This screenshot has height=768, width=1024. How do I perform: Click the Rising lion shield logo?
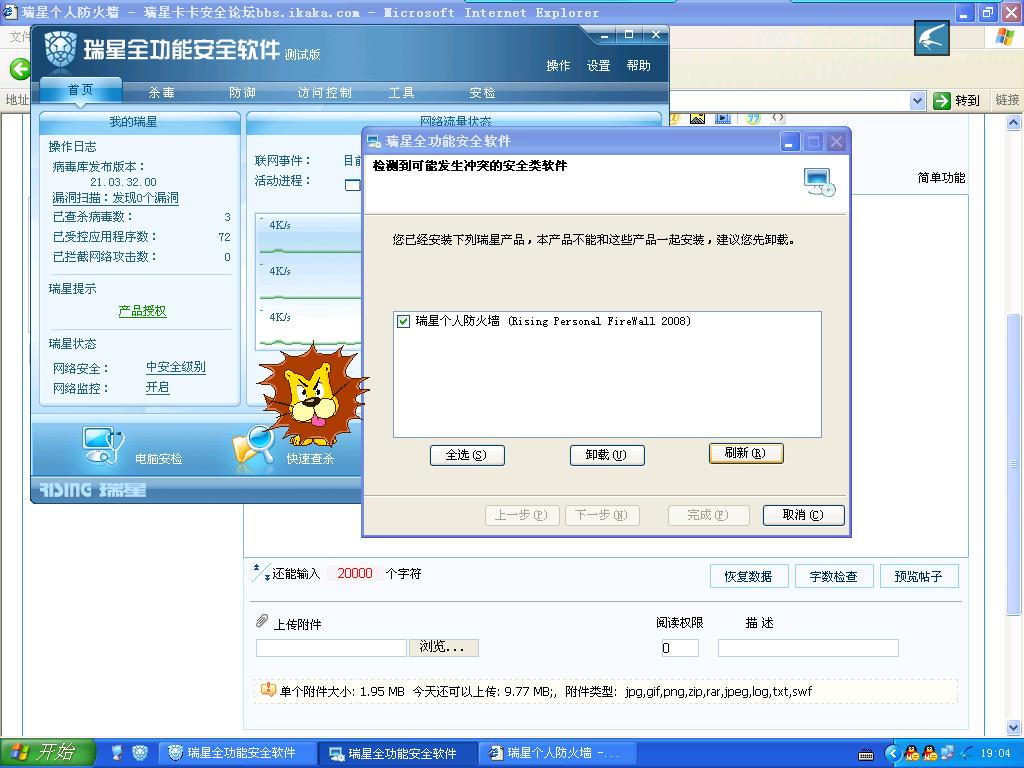[60, 50]
